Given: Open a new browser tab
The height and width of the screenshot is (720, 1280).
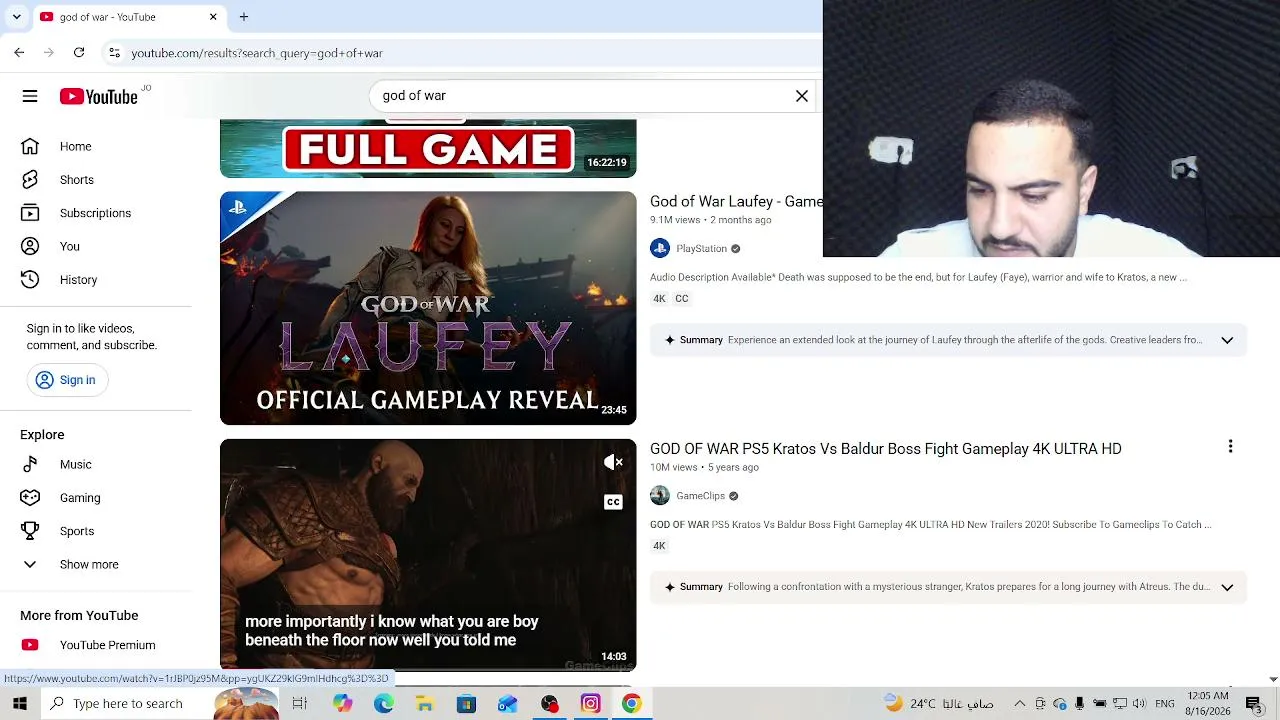Looking at the screenshot, I should coord(243,17).
